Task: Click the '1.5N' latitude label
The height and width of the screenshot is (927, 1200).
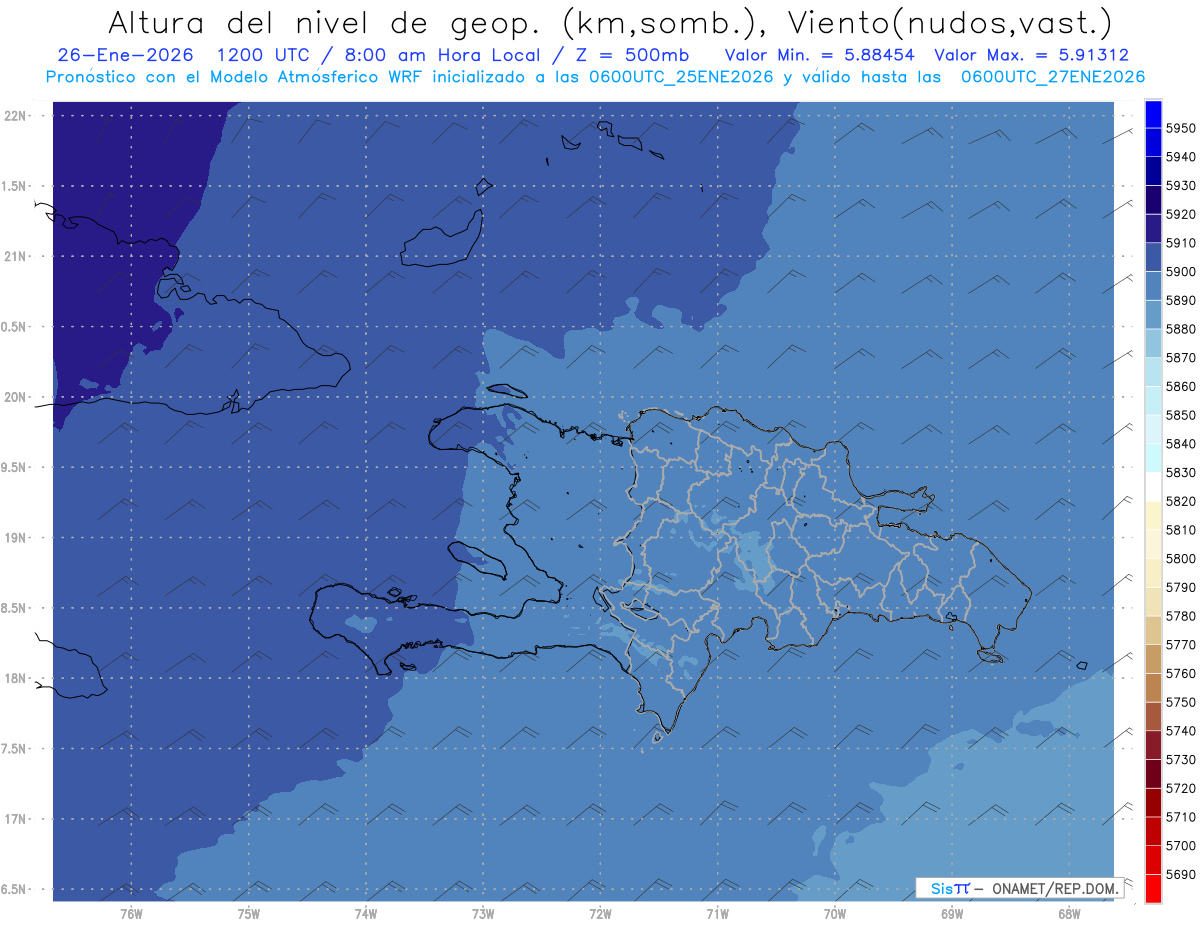Action: pos(14,186)
